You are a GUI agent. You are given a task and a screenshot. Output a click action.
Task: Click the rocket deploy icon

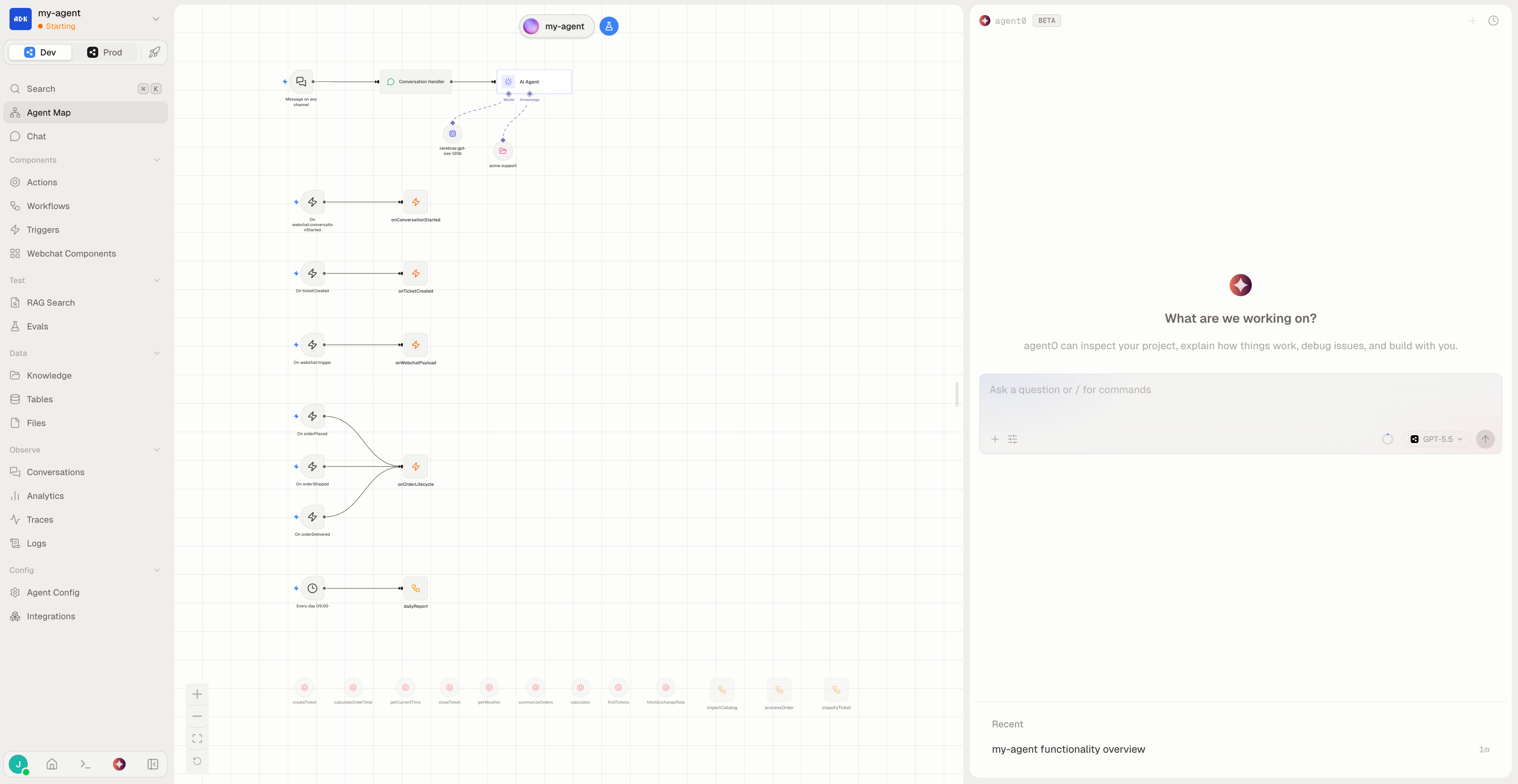pyautogui.click(x=154, y=52)
